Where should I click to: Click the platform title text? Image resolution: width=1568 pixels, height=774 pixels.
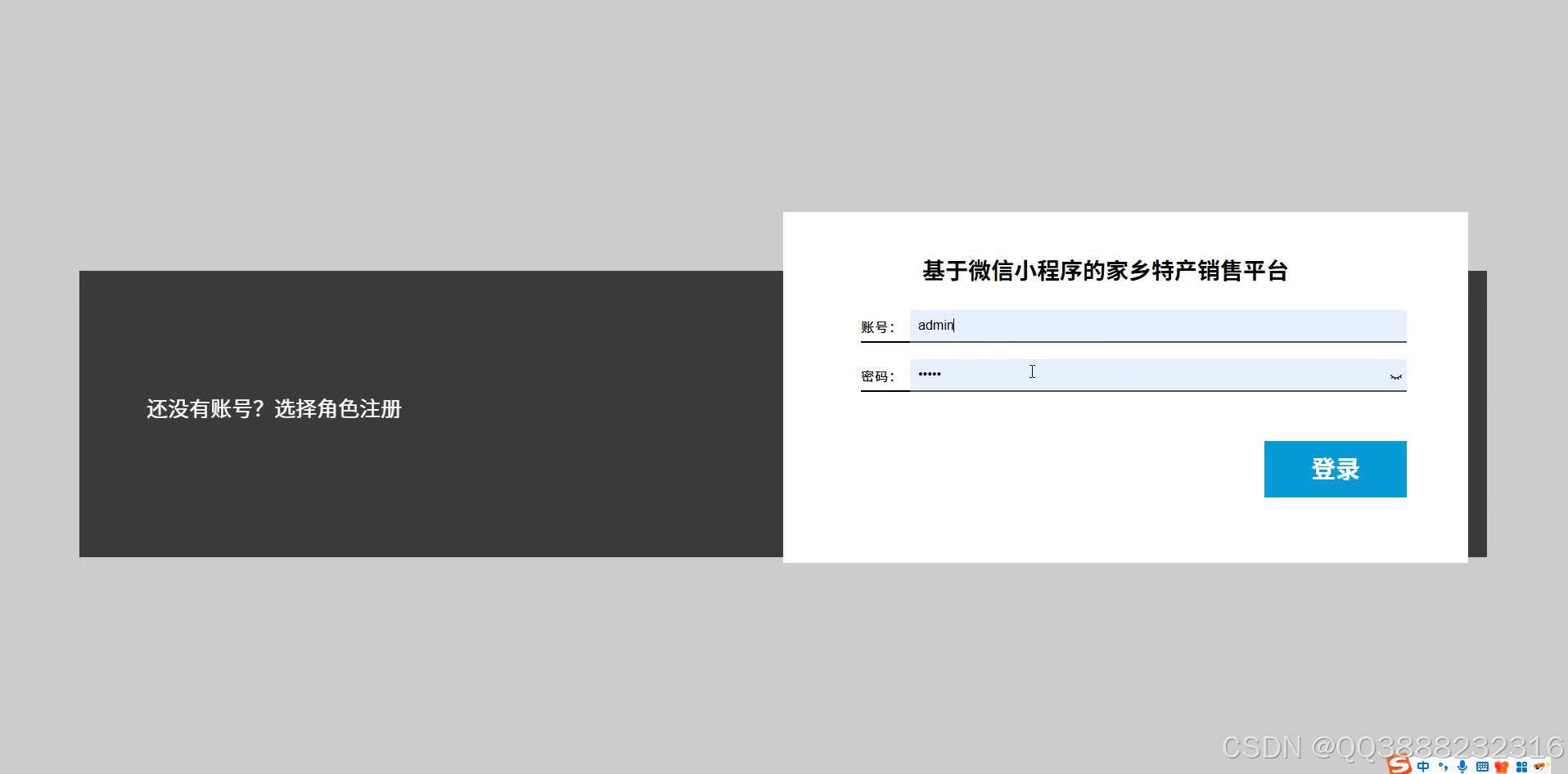point(1105,270)
